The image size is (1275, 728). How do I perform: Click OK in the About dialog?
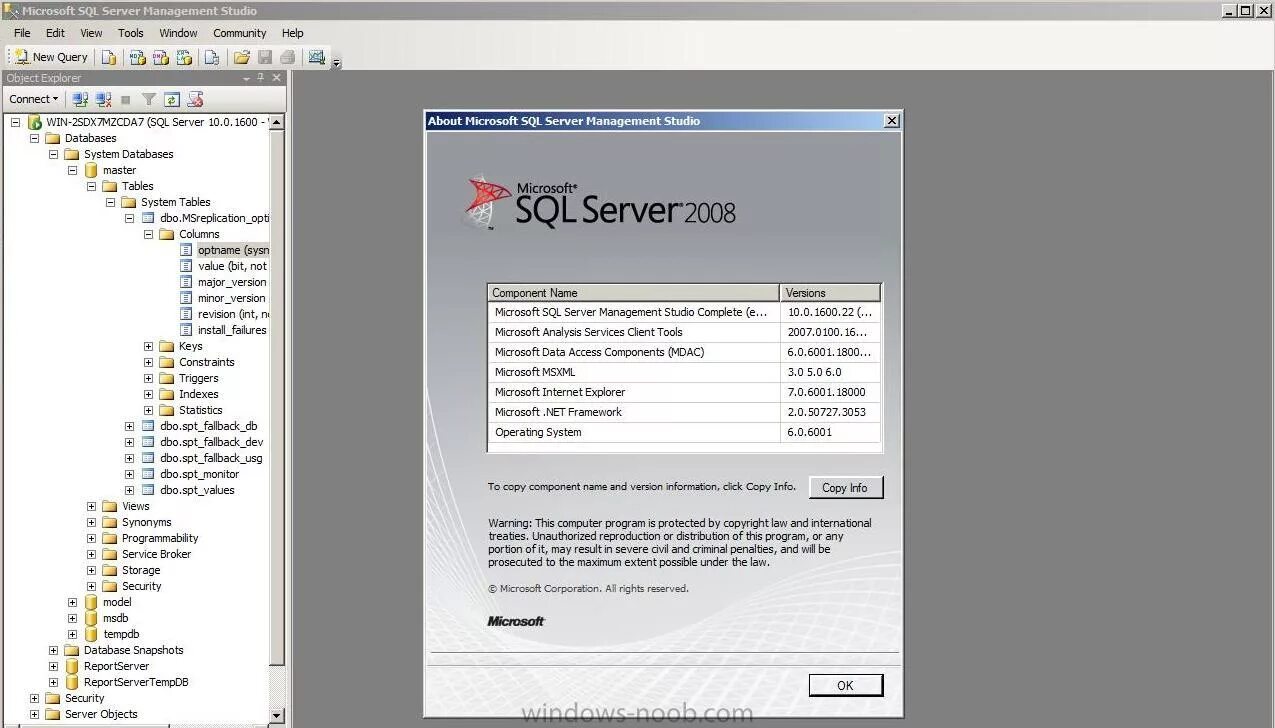pos(845,685)
